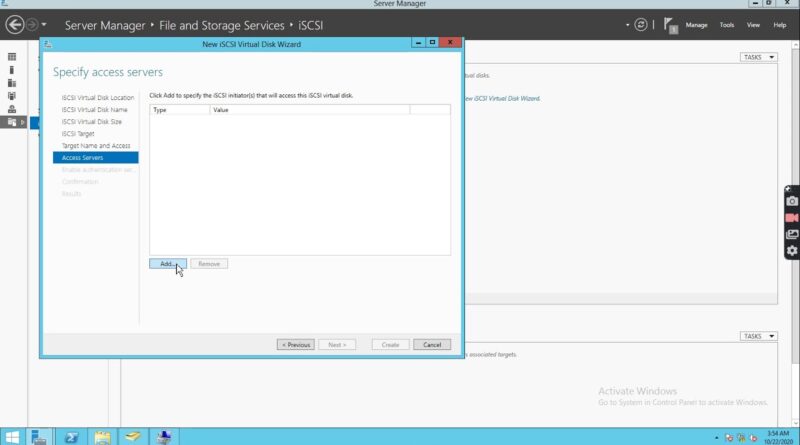Show hidden system tray icons
Viewport: 800px width, 445px height.
(716, 438)
